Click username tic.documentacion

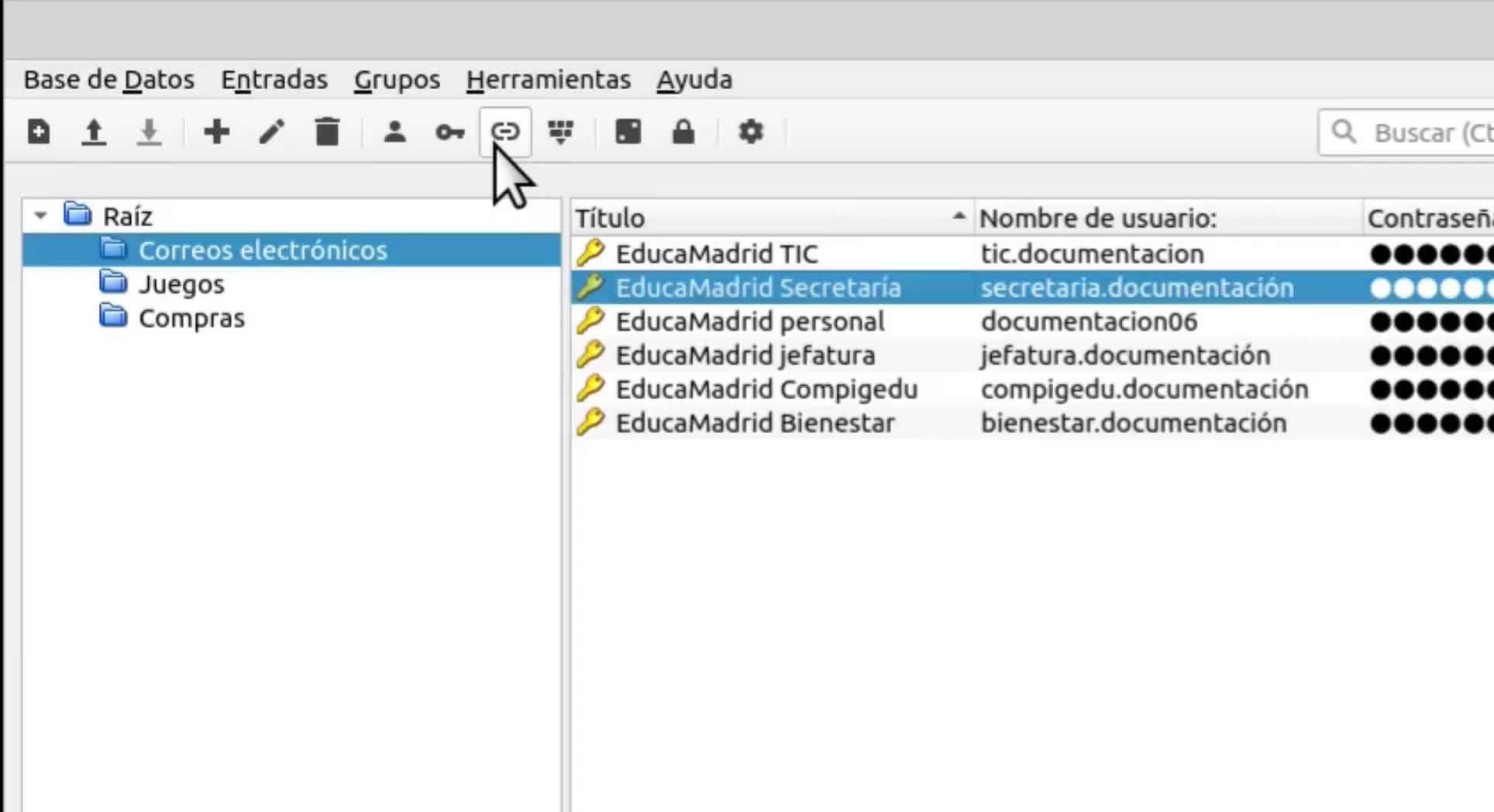[1093, 253]
